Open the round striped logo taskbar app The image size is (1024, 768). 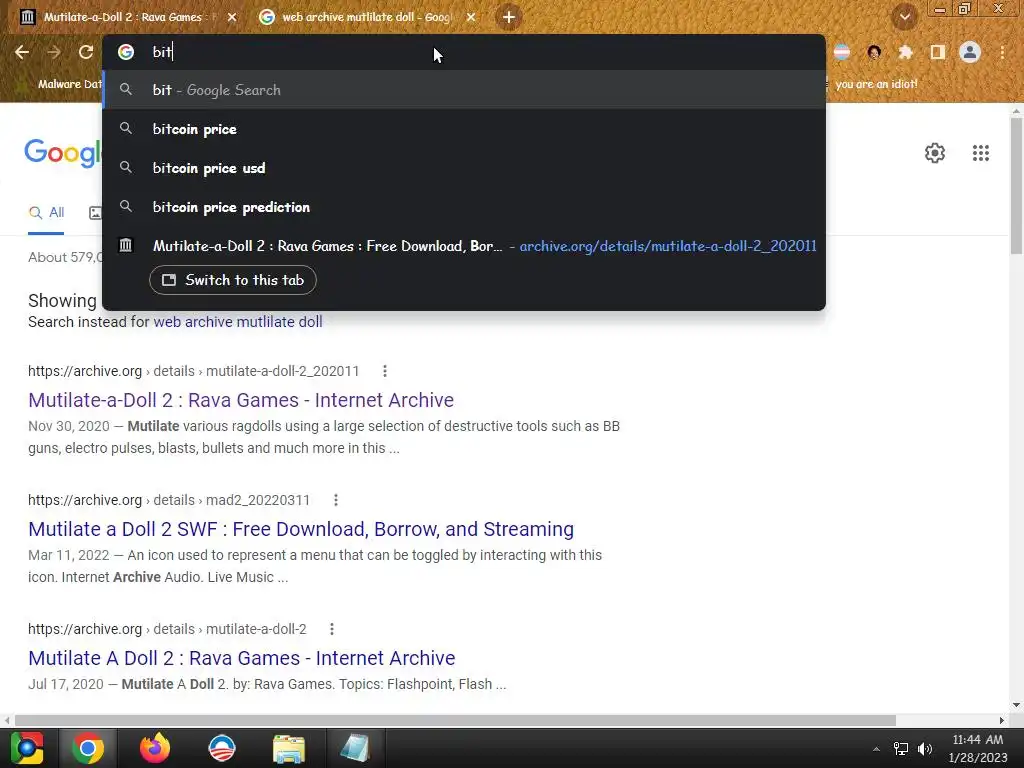coord(221,748)
